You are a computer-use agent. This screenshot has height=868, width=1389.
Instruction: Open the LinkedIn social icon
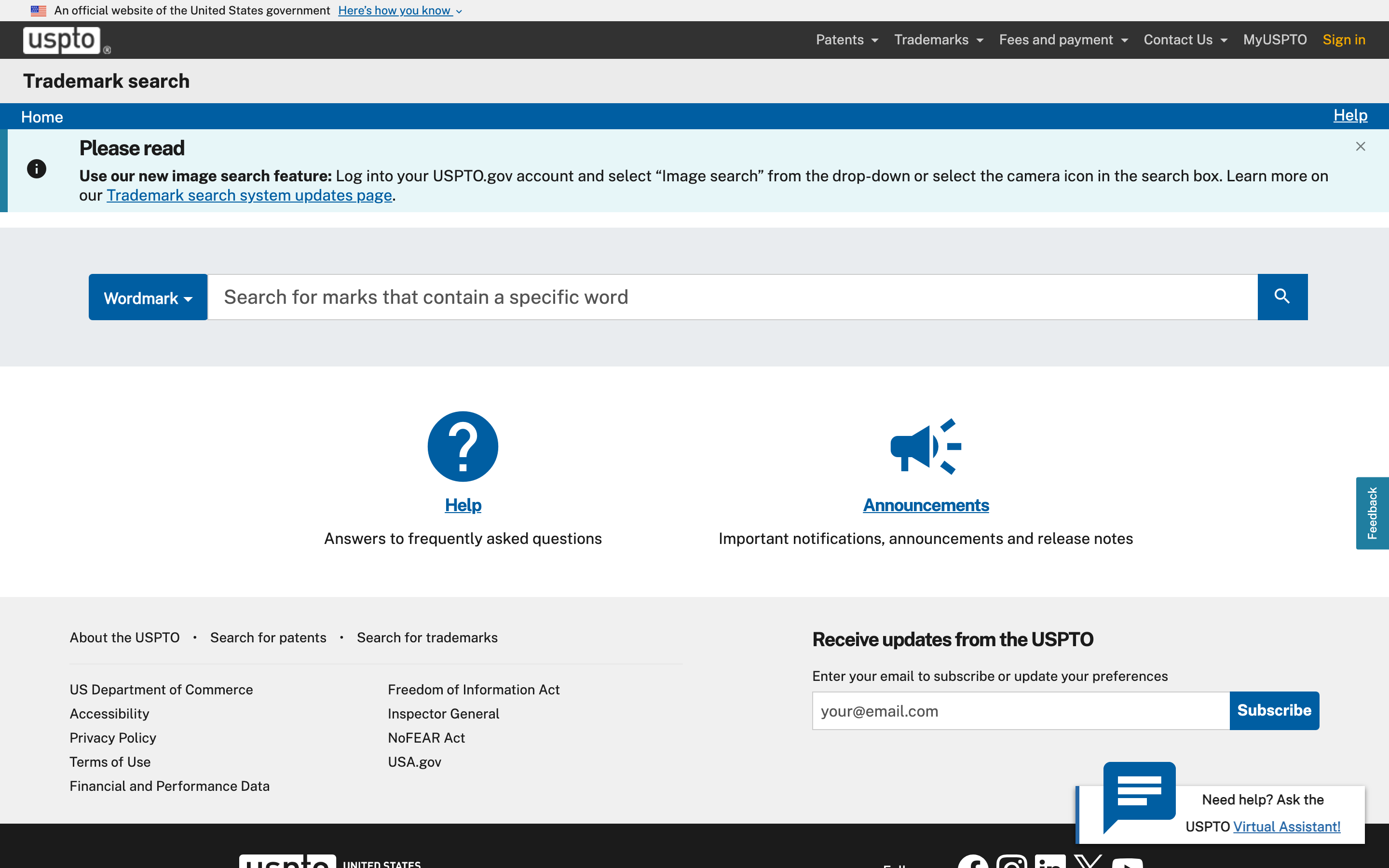[x=1050, y=862]
